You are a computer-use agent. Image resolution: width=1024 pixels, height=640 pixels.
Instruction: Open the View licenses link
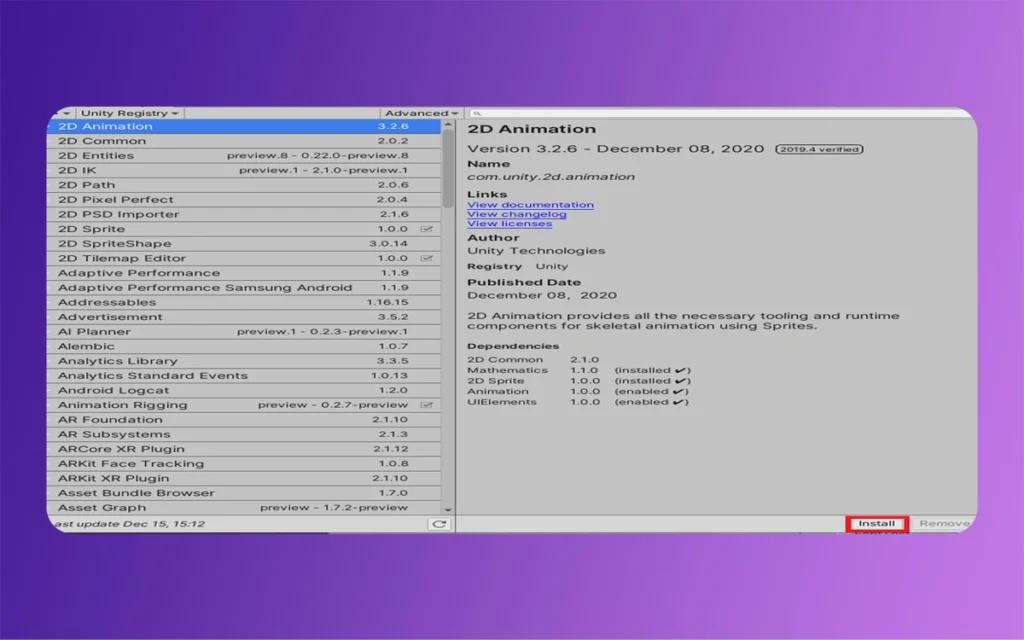(x=509, y=224)
